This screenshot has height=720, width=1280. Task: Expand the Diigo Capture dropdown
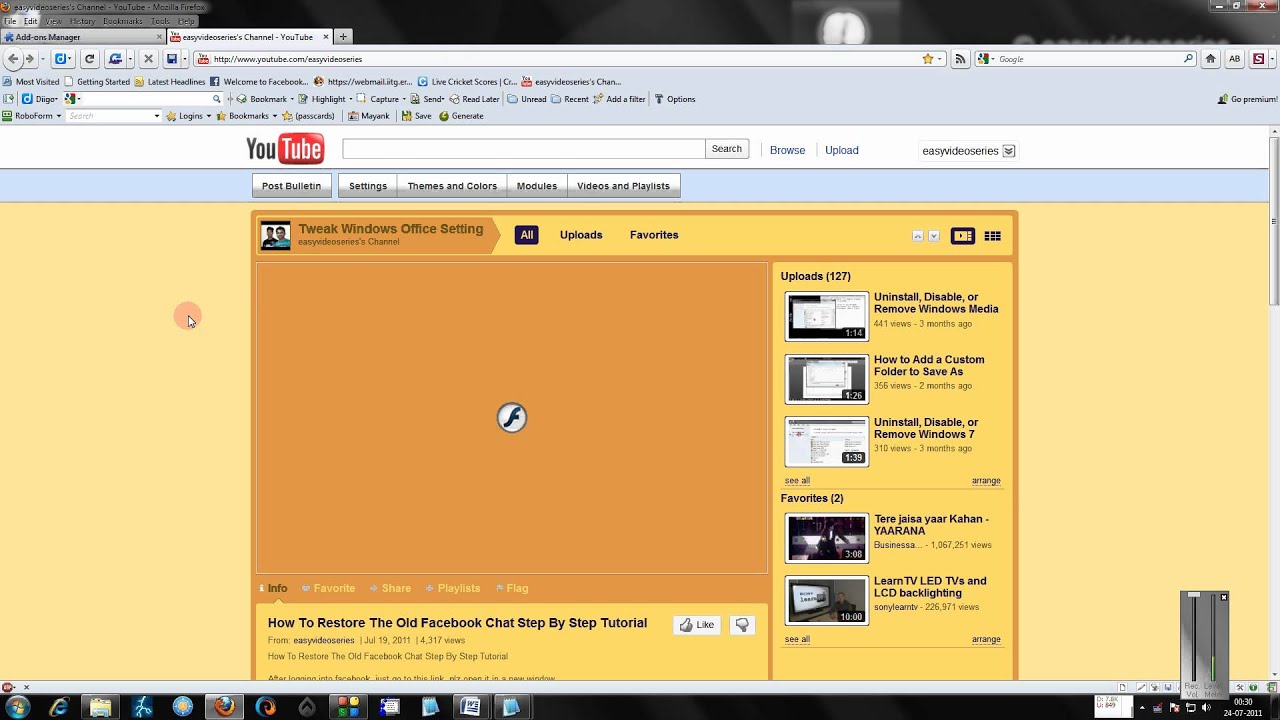click(x=404, y=99)
